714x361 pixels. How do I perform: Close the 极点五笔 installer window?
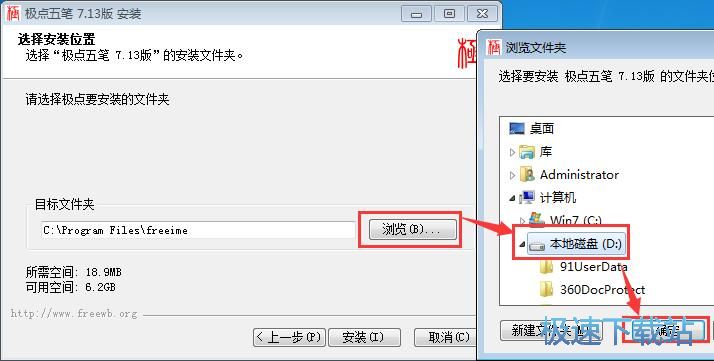pyautogui.click(x=483, y=14)
